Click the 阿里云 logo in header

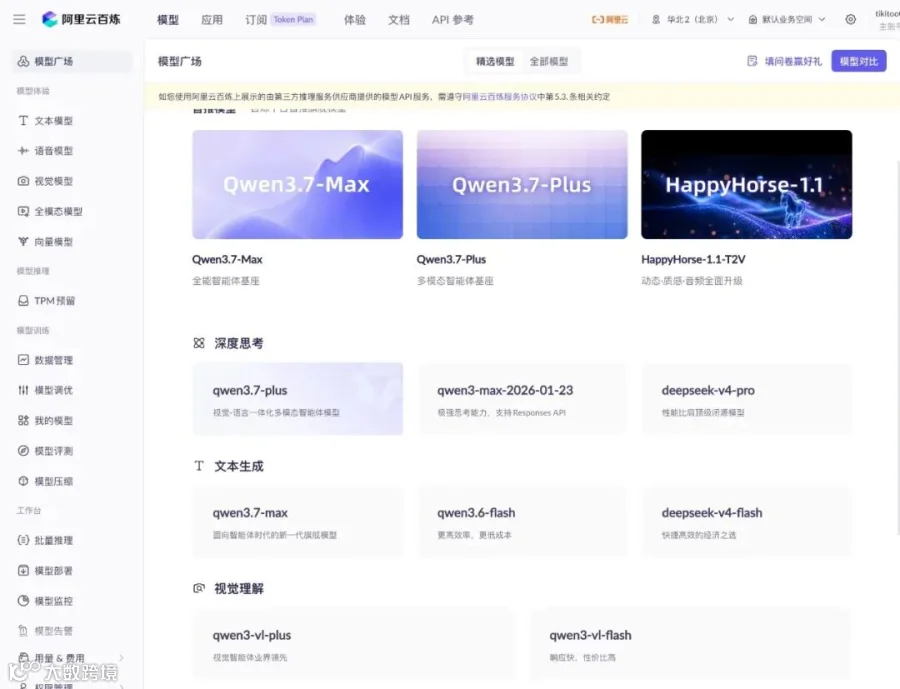coord(610,20)
